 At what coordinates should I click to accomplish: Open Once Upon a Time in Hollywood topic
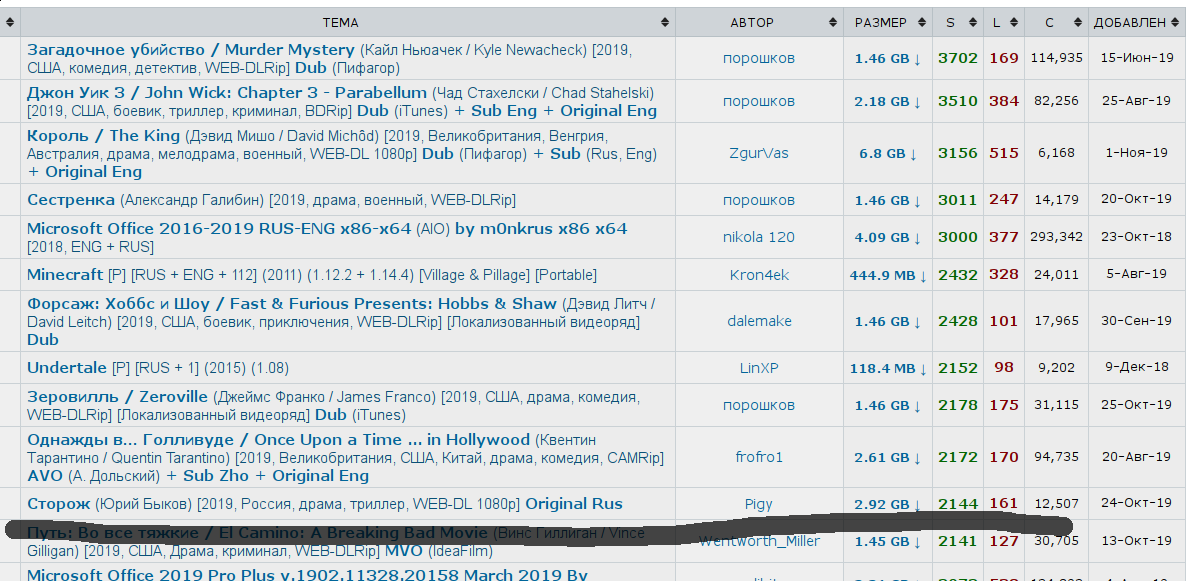click(278, 440)
